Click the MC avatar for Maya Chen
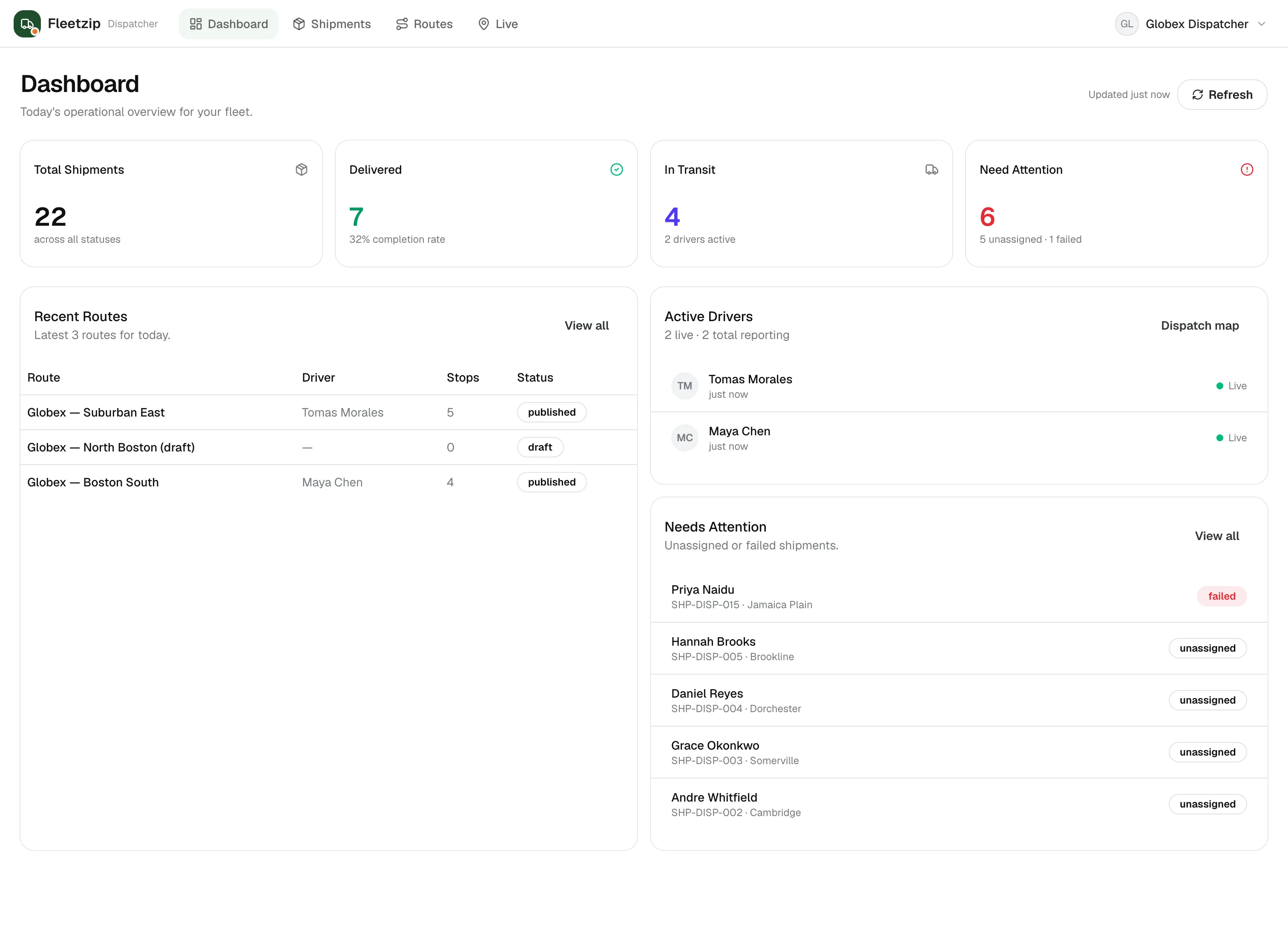The image size is (1288, 937). [685, 438]
